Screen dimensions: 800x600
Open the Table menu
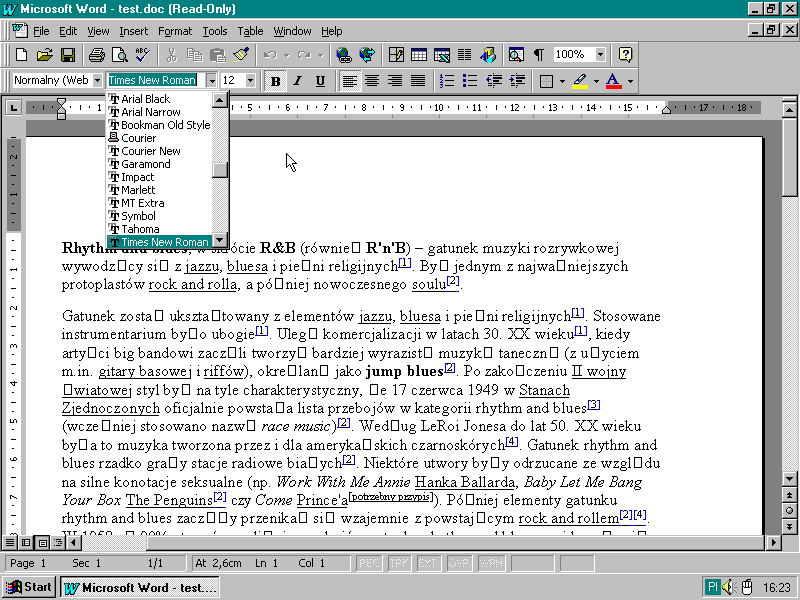click(250, 31)
